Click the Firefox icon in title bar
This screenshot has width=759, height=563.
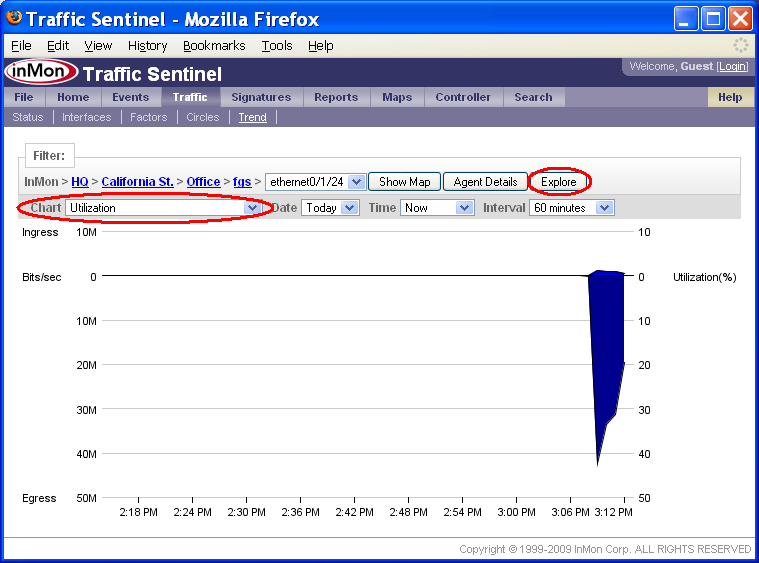14,17
